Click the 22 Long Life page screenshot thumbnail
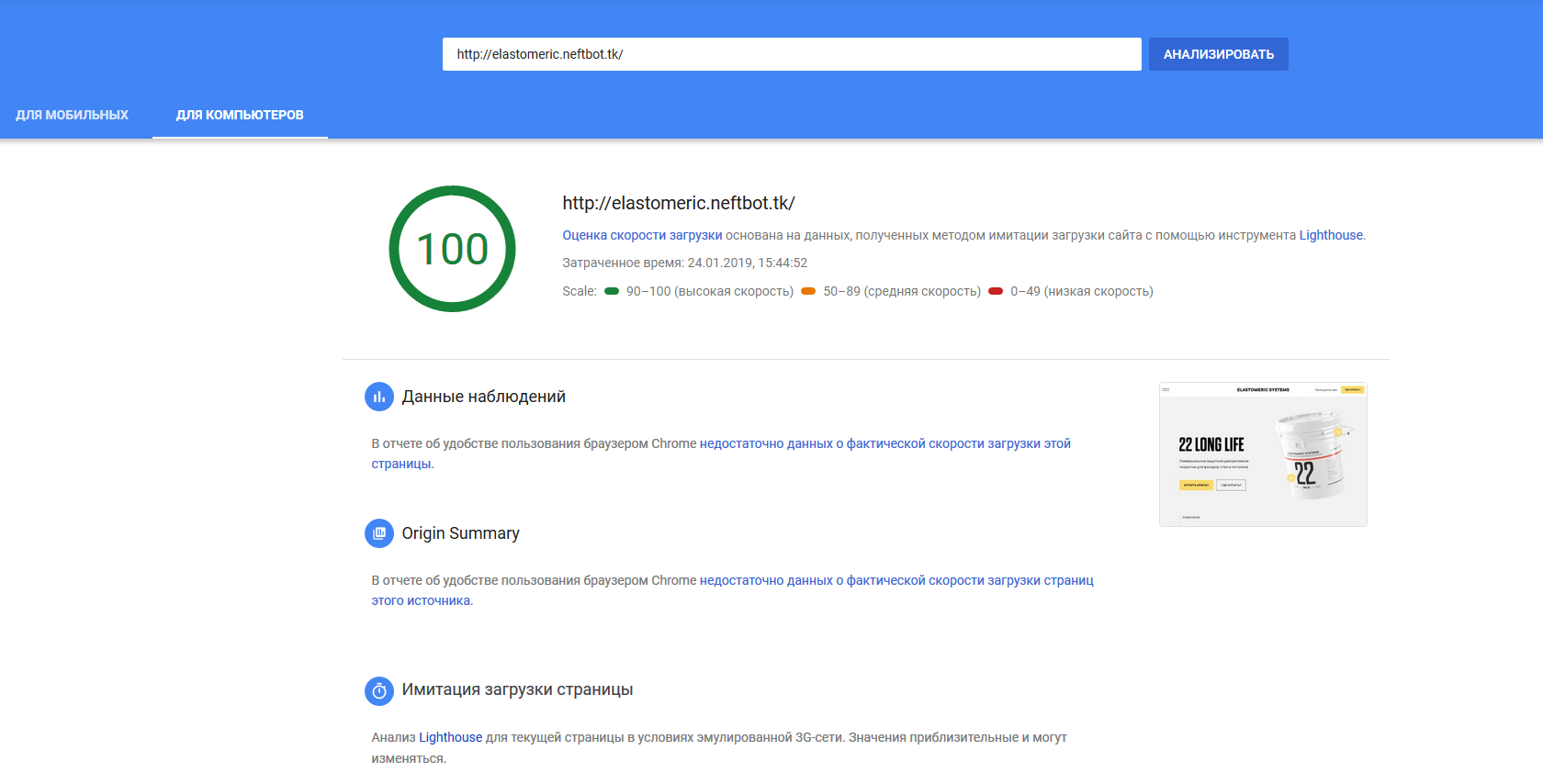Viewport: 1543px width, 784px height. 1263,454
